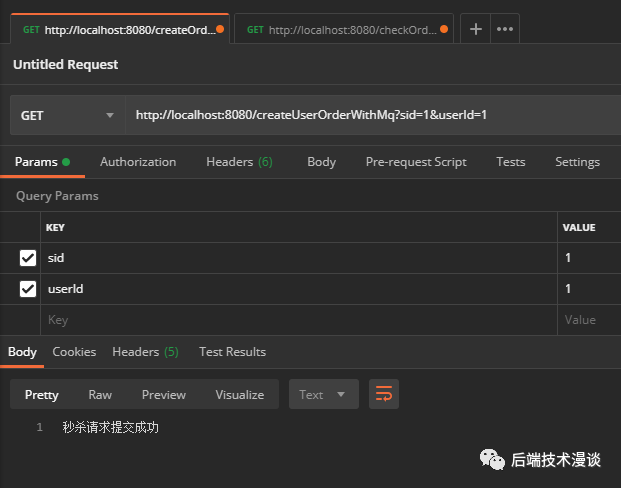This screenshot has width=621, height=488.
Task: Click the userId key cell
Action: [x=299, y=289]
